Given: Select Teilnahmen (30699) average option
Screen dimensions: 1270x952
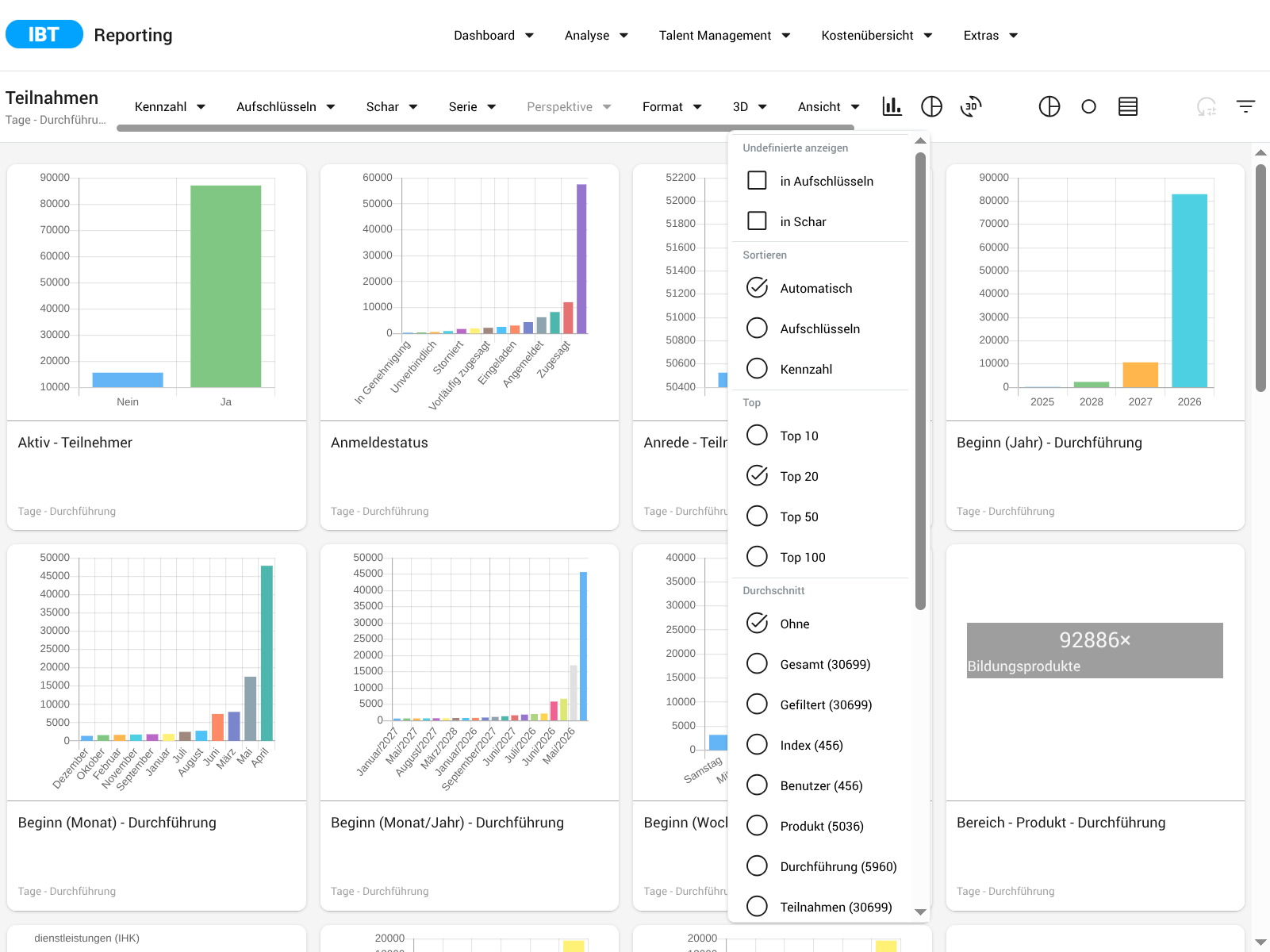Looking at the screenshot, I should click(758, 907).
